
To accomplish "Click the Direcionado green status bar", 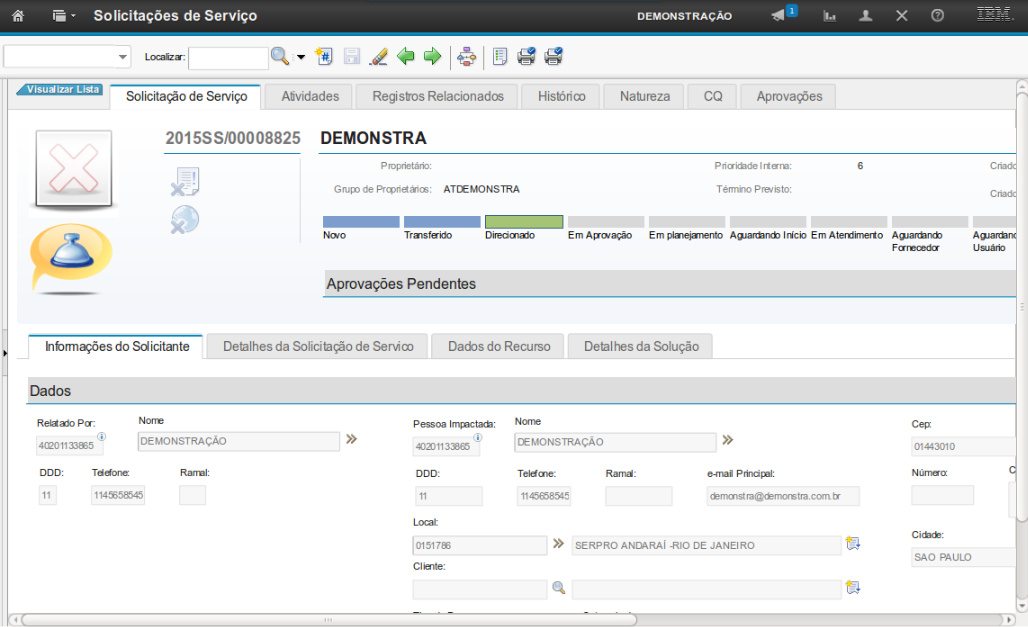I will coord(524,222).
